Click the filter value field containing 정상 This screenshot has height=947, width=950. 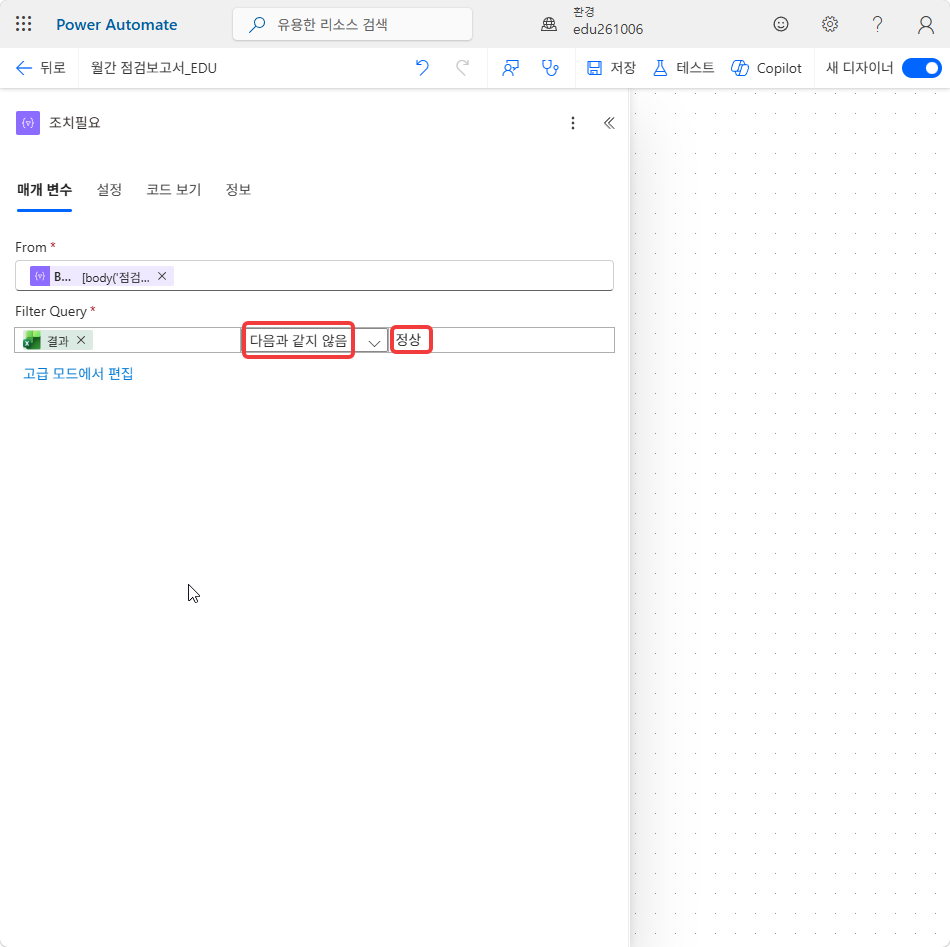(502, 340)
